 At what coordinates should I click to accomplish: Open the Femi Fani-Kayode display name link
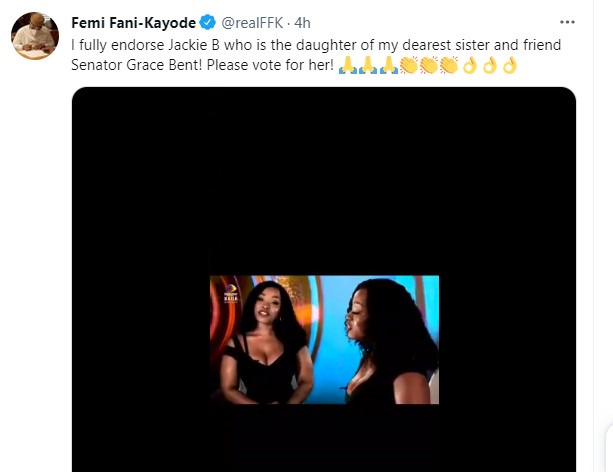133,23
